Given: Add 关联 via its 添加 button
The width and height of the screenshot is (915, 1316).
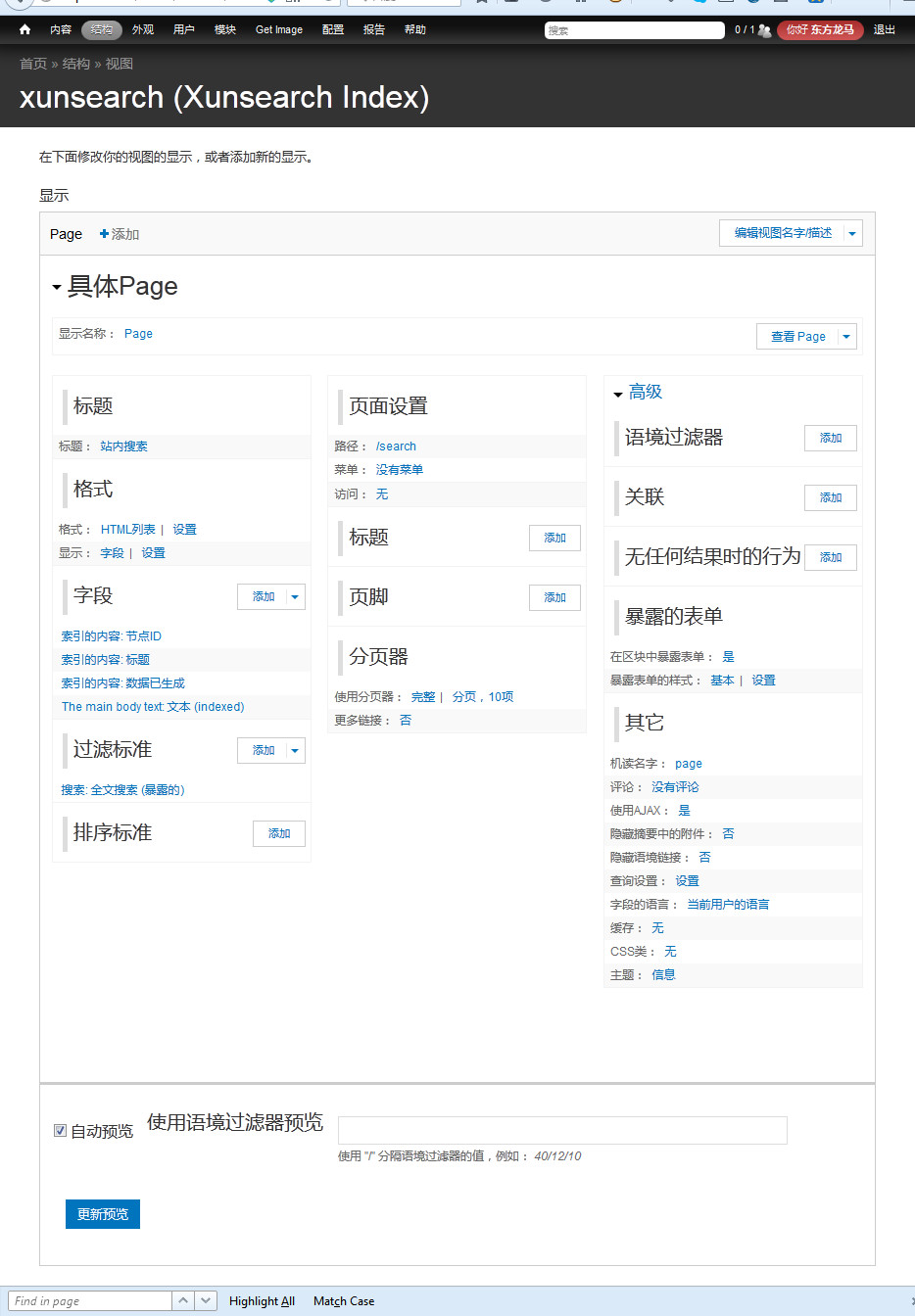Looking at the screenshot, I should [831, 497].
